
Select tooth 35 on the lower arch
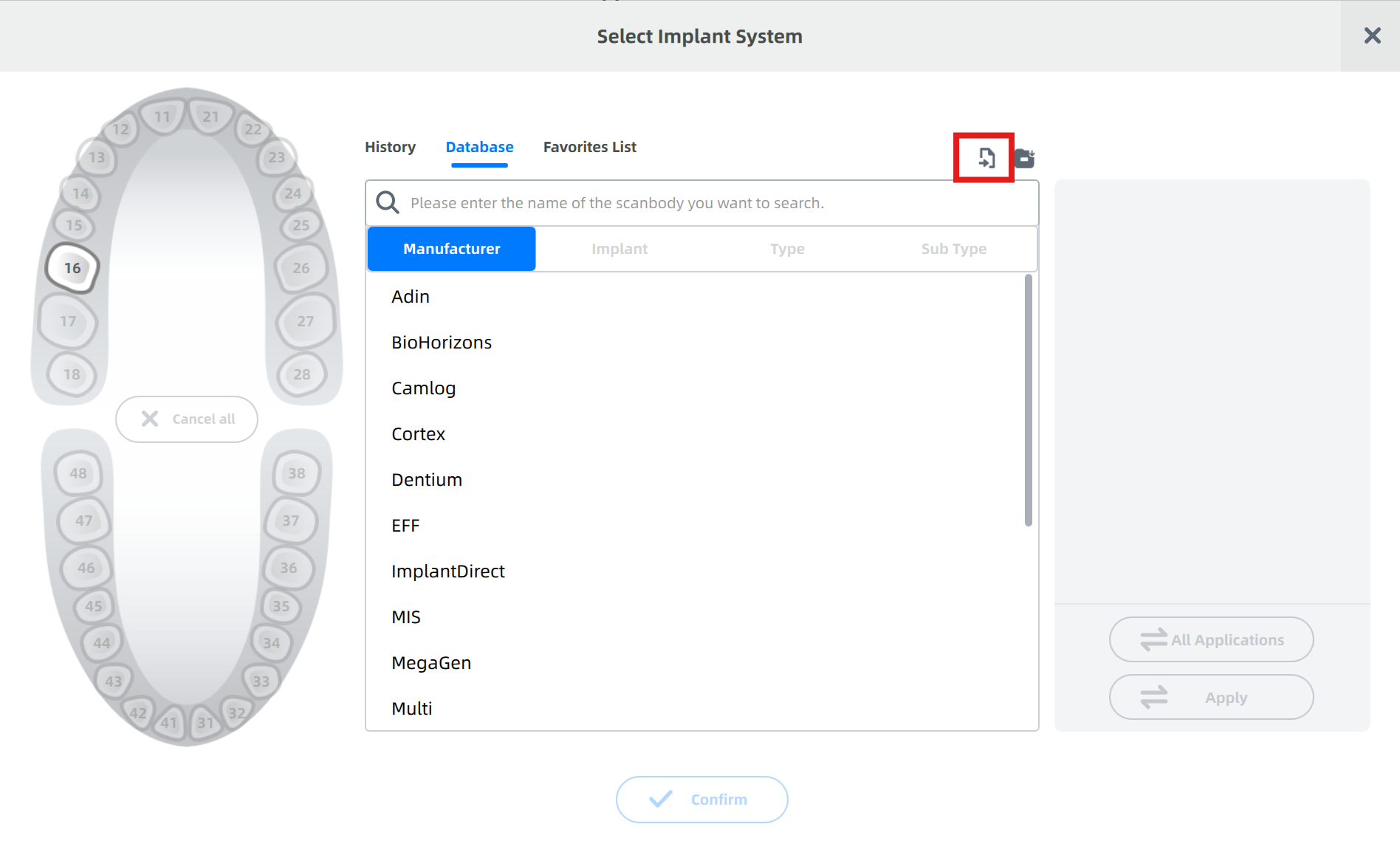[x=281, y=606]
